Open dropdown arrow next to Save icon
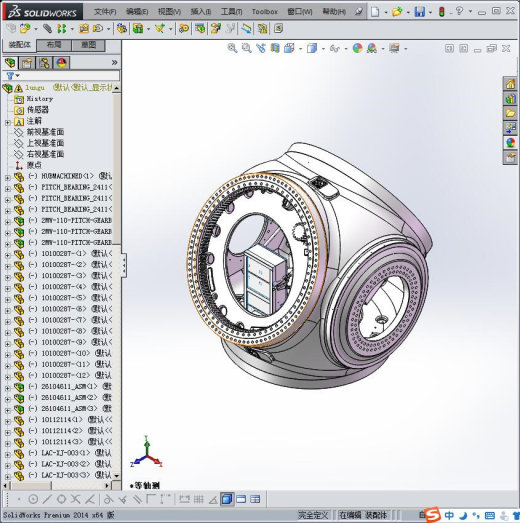The width and height of the screenshot is (520, 523). [430, 12]
